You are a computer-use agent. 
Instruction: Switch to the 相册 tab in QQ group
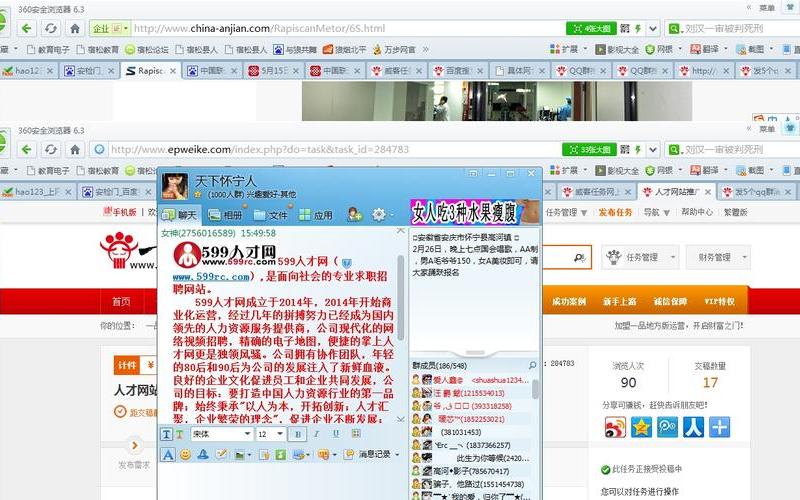point(225,215)
